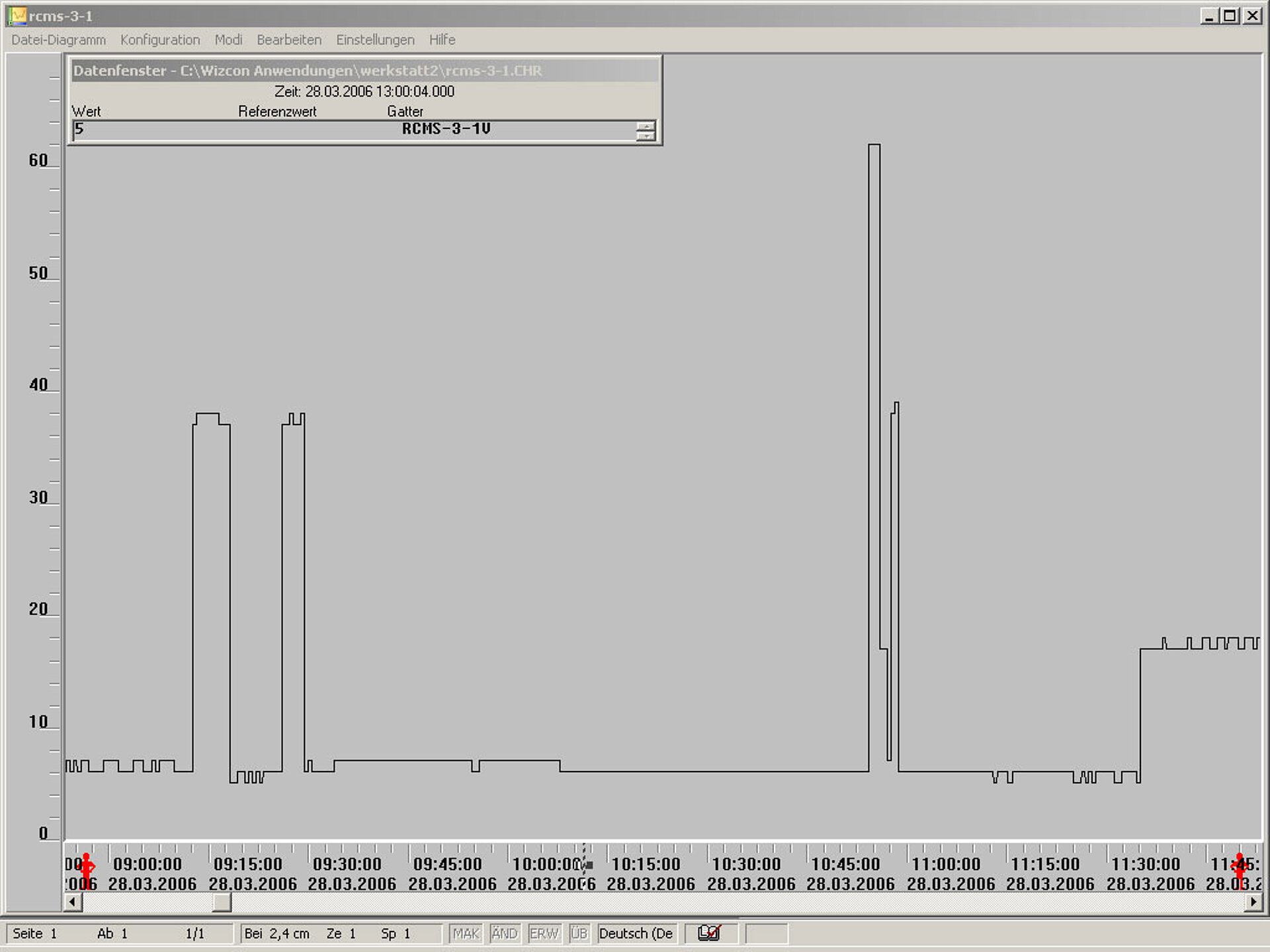Image resolution: width=1270 pixels, height=952 pixels.
Task: Toggle the MAK indicator in status bar
Action: click(x=466, y=933)
